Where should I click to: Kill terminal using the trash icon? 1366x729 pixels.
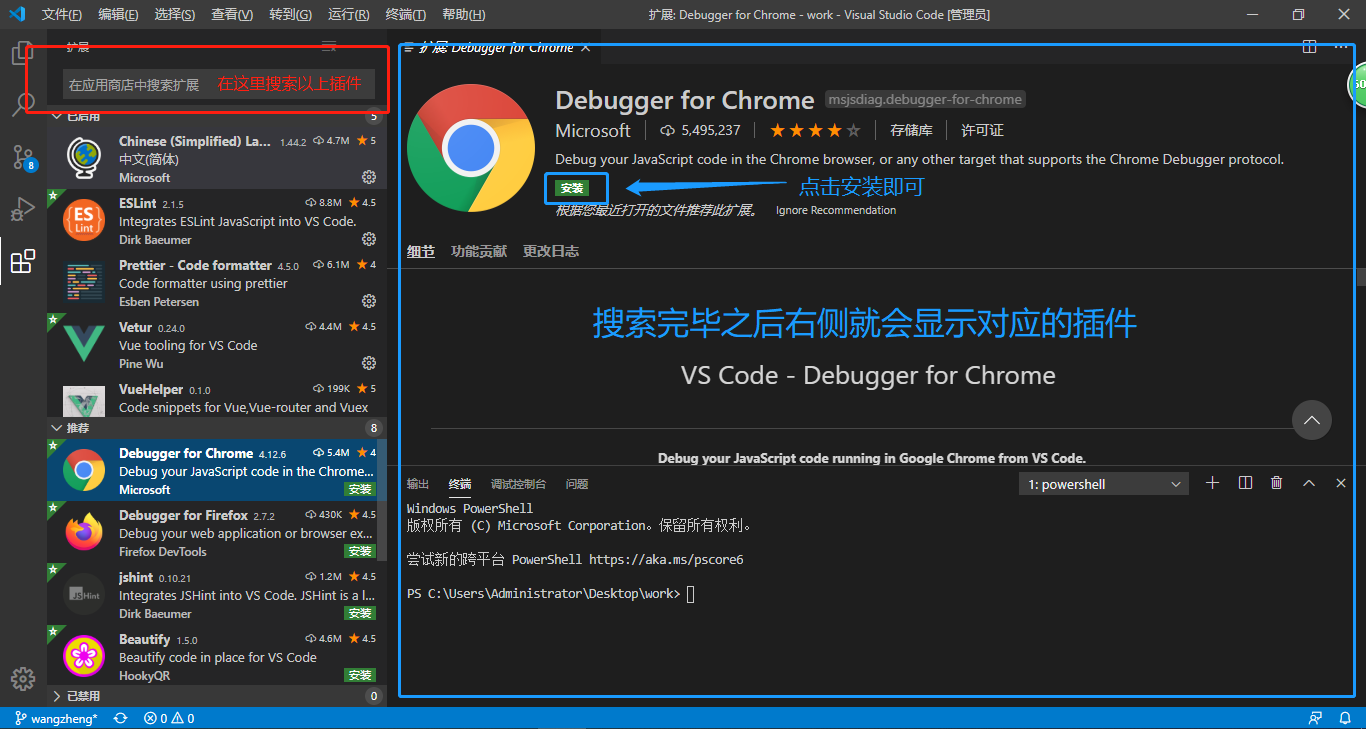[1276, 483]
